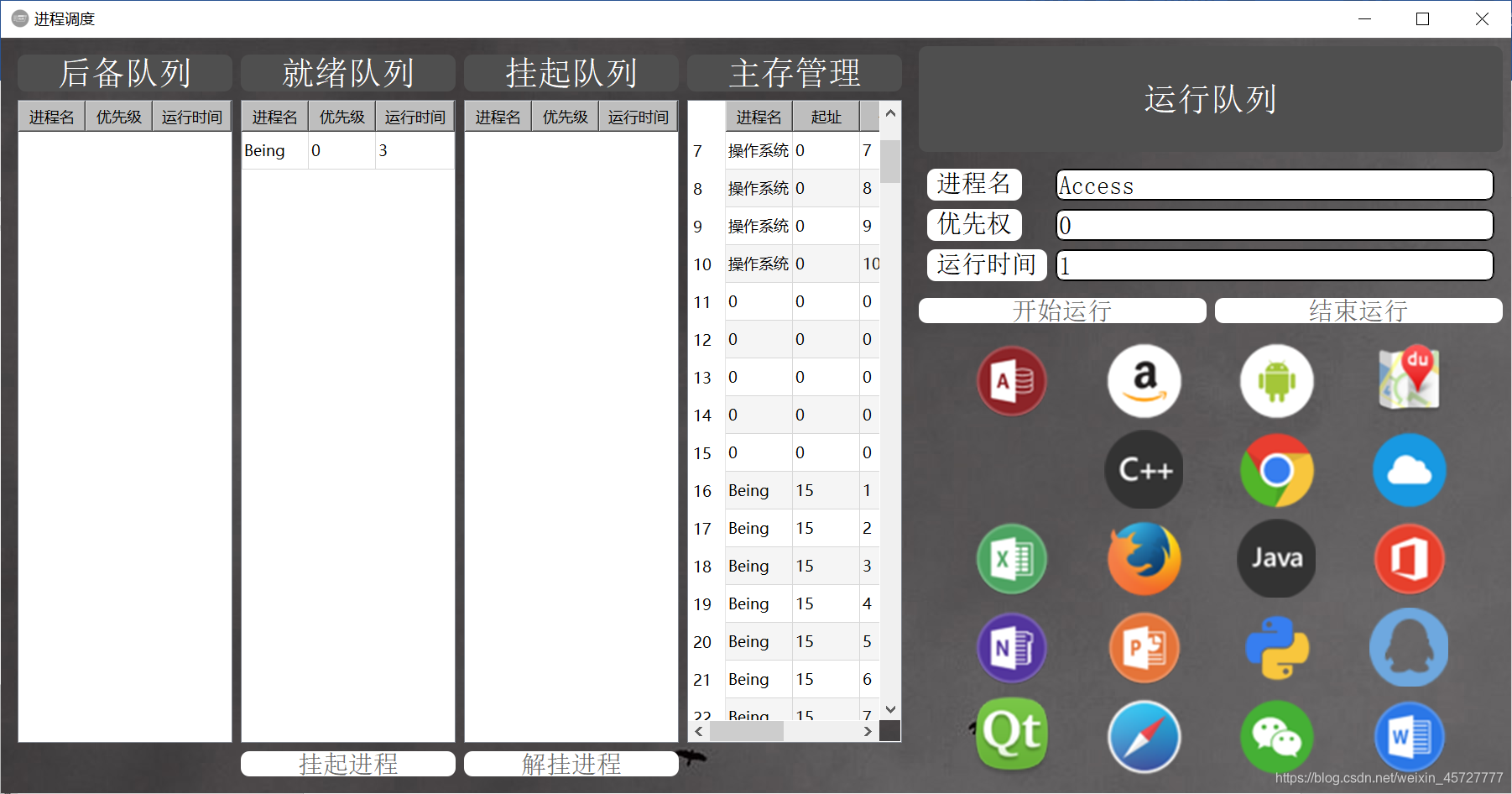The width and height of the screenshot is (1512, 794).
Task: Click left arrow of memory table horizontal scrollbar
Action: (x=699, y=731)
